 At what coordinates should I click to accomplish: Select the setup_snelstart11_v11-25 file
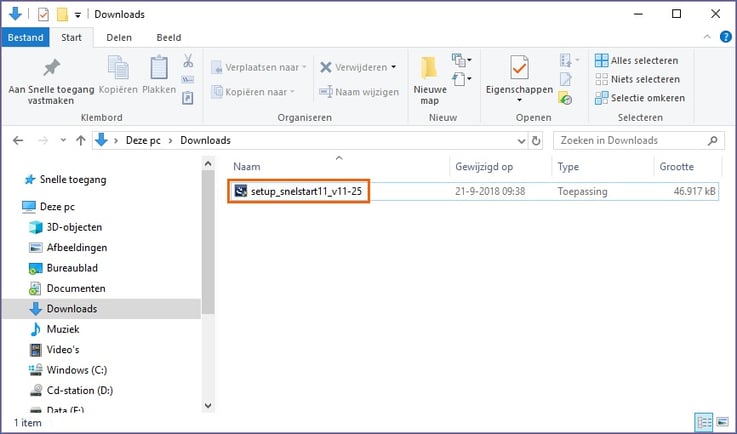click(299, 191)
